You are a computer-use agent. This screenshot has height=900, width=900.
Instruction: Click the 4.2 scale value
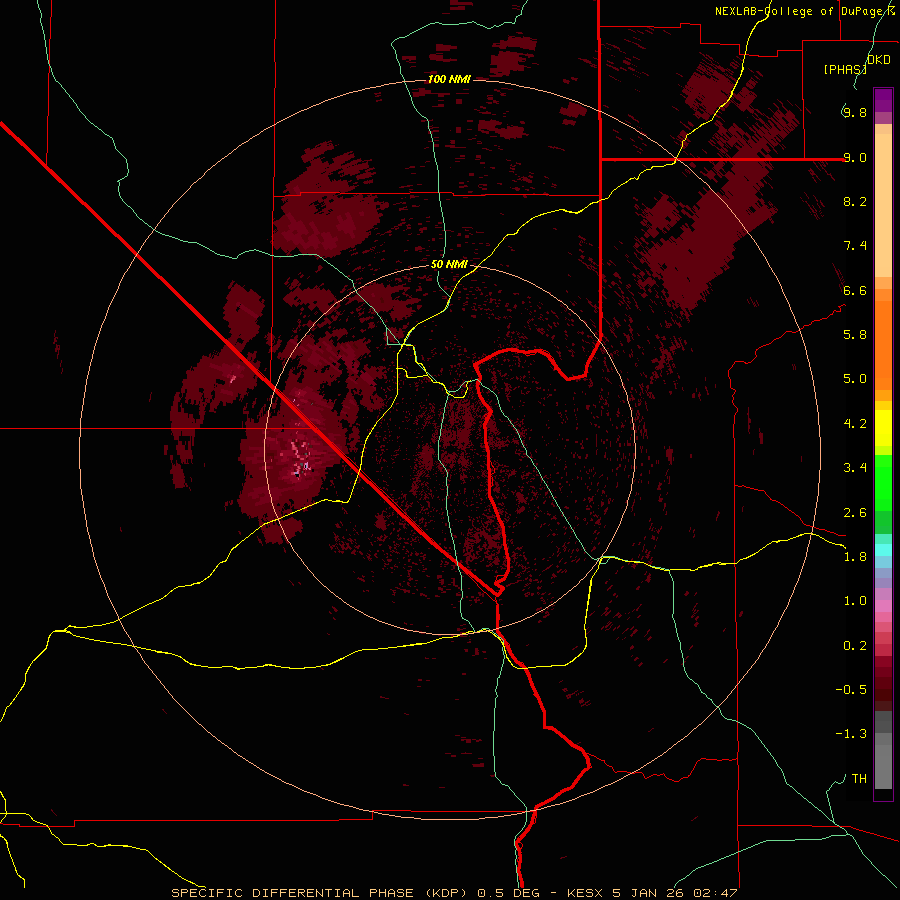pos(855,424)
